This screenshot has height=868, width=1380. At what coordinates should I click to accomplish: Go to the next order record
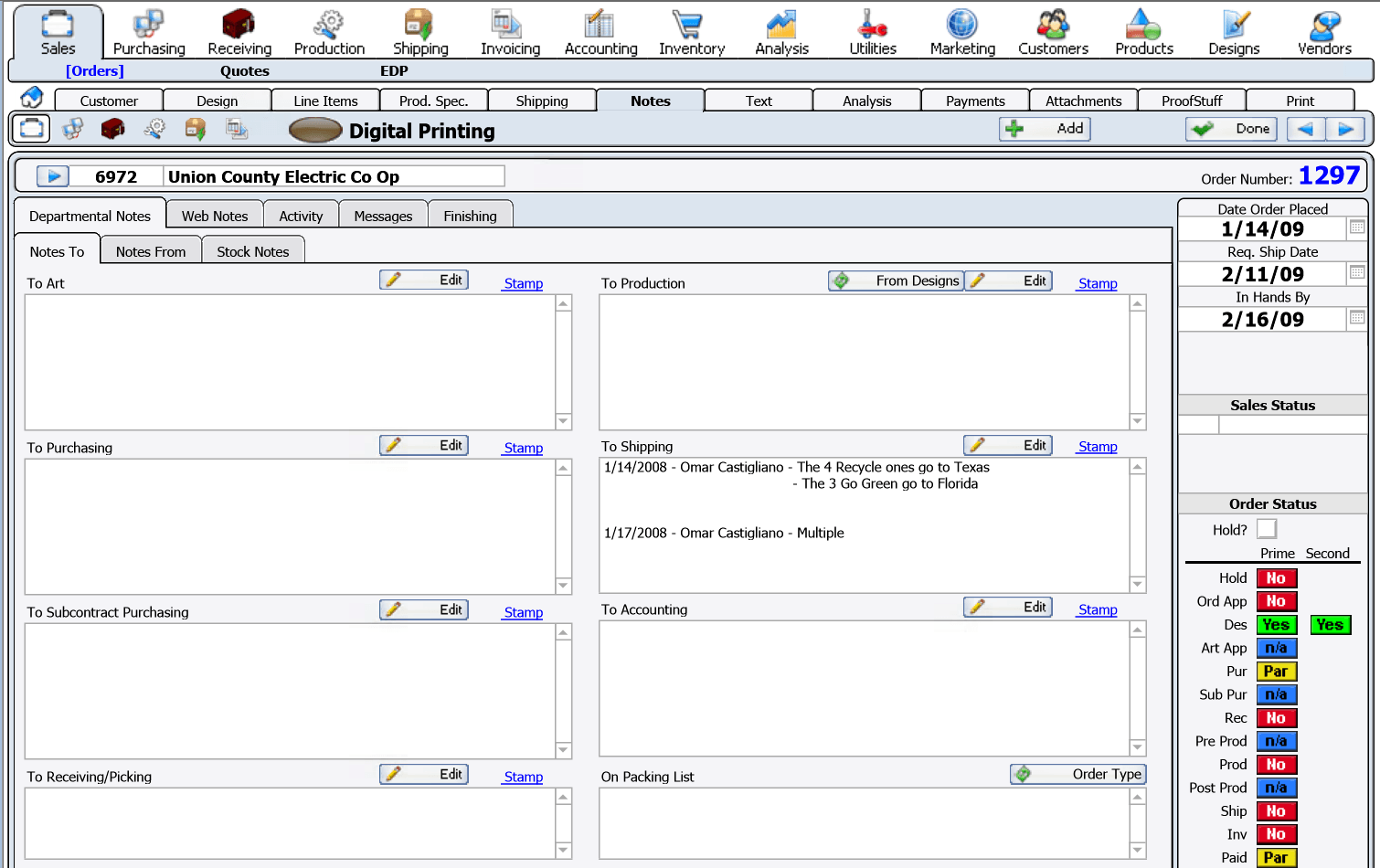pos(1345,129)
